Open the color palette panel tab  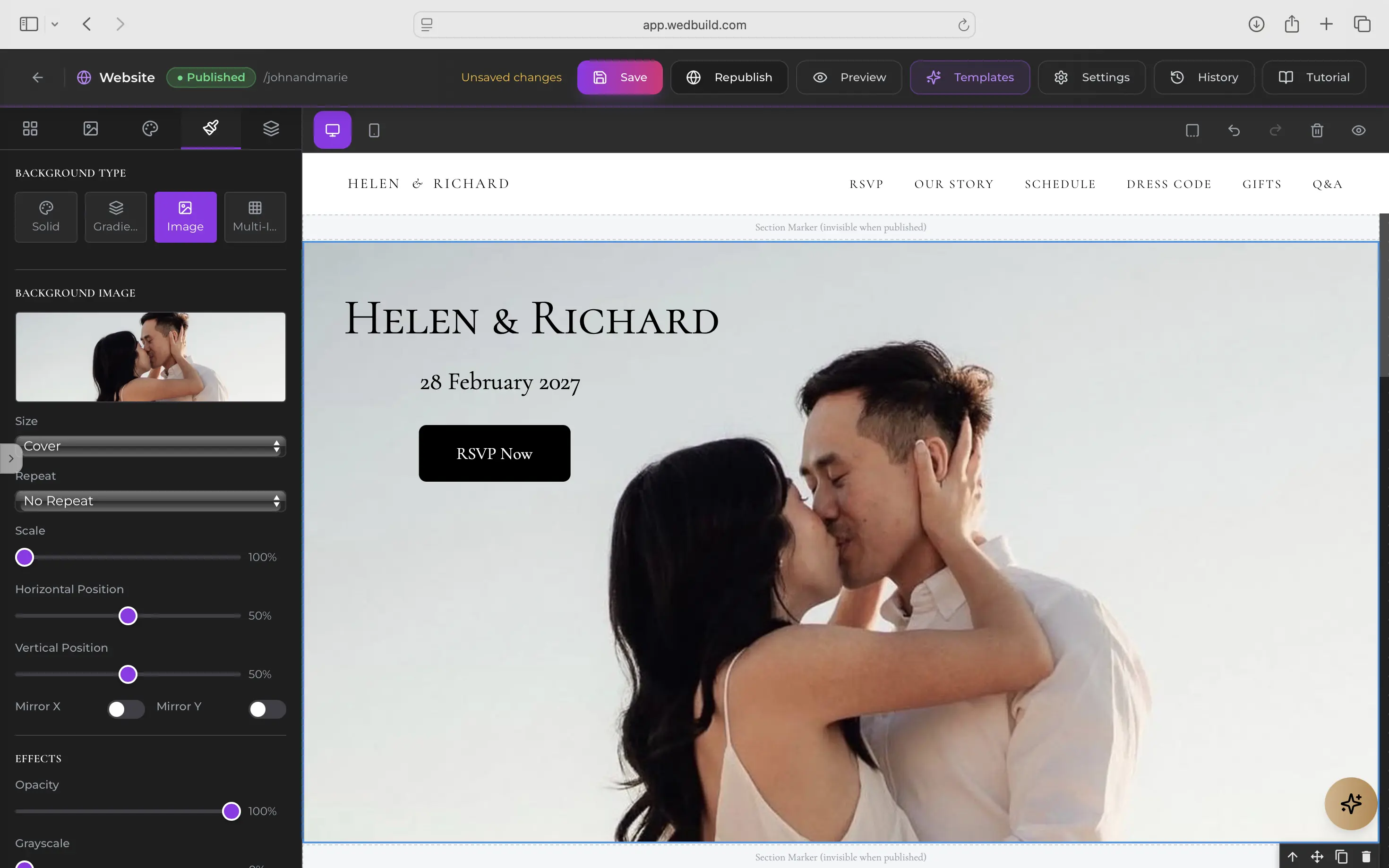coord(150,128)
